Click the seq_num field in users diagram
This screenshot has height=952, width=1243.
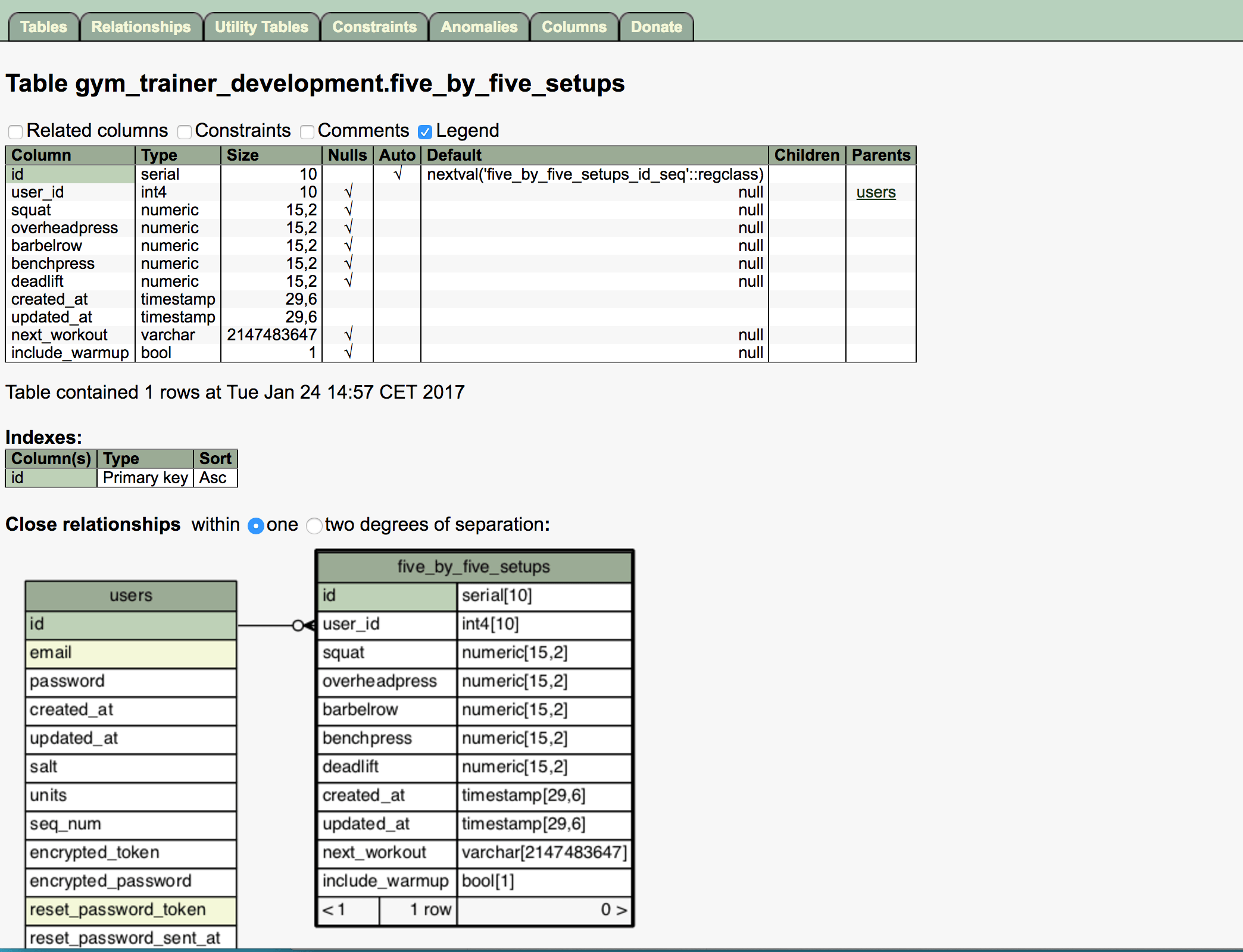coord(131,824)
